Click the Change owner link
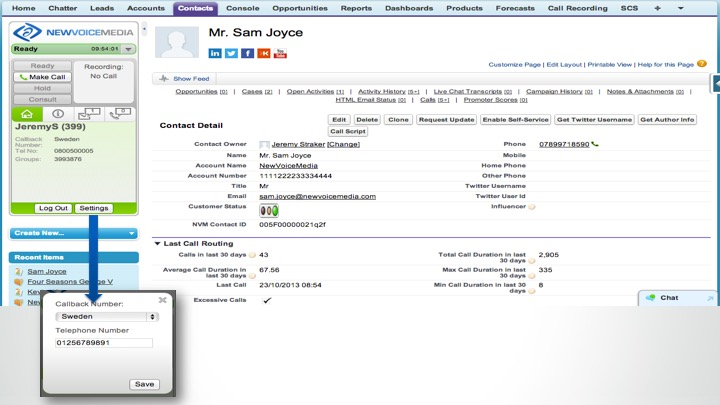Image resolution: width=720 pixels, height=405 pixels. (343, 144)
